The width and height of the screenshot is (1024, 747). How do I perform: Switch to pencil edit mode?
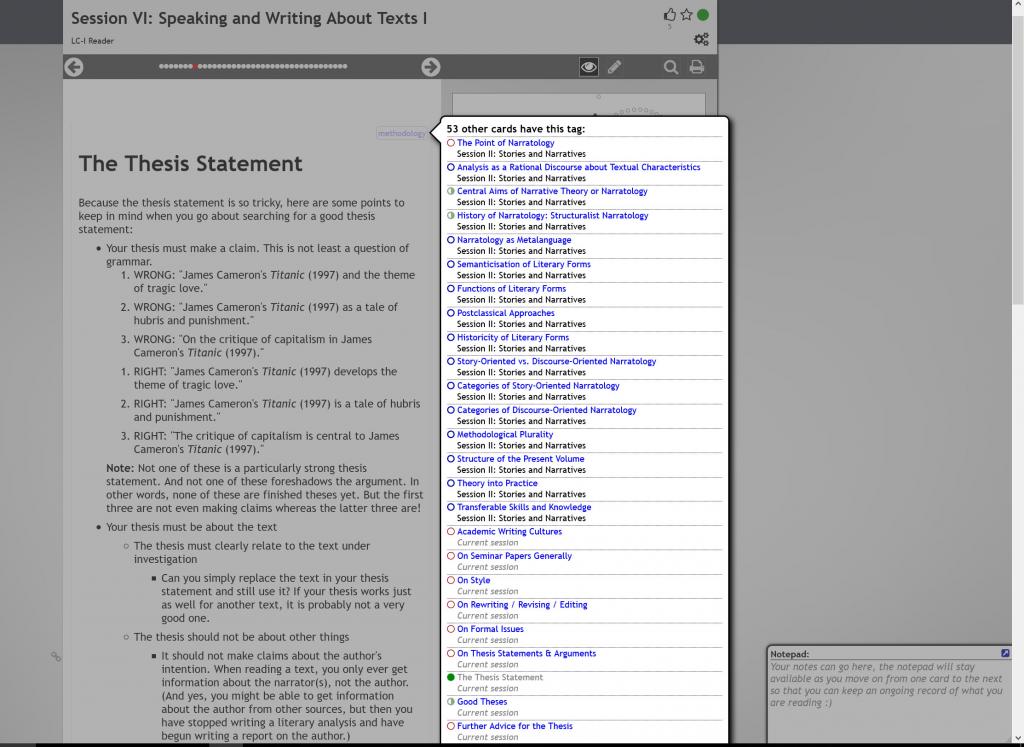(614, 67)
